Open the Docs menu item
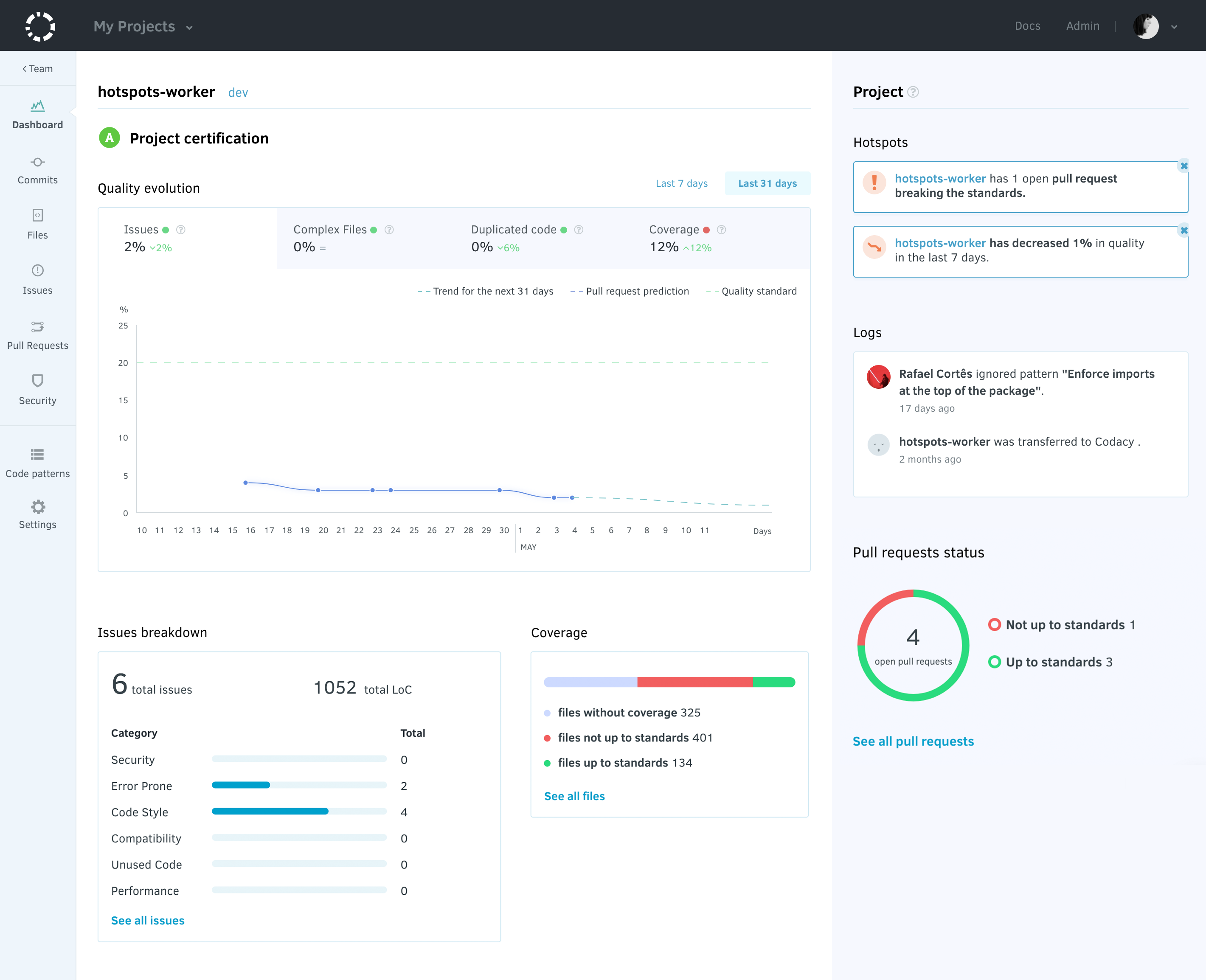Screen dimensions: 1206x980 tap(1028, 26)
